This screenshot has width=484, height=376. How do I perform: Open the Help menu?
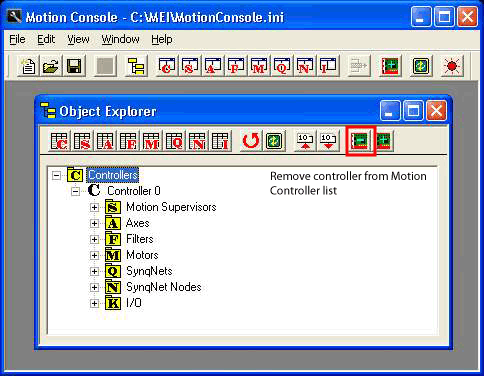click(x=162, y=39)
